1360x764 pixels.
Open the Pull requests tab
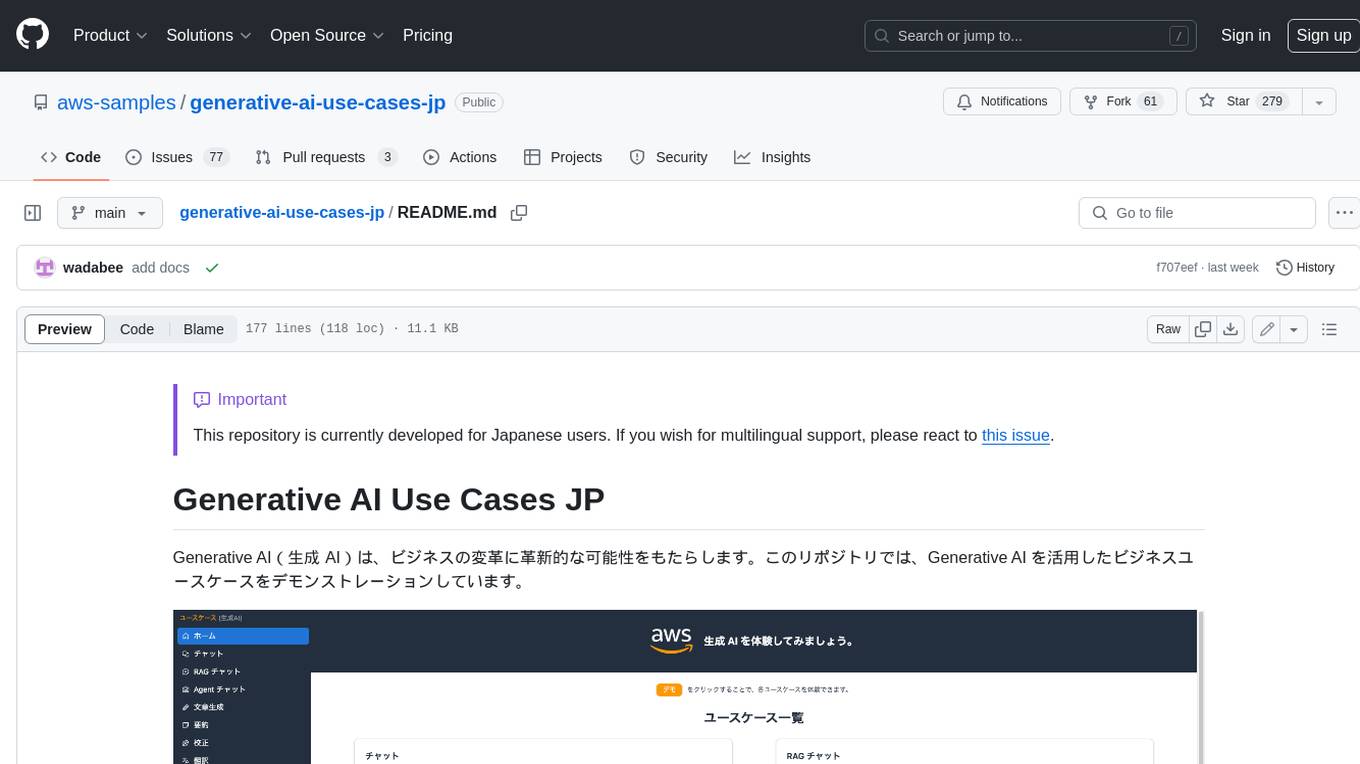pos(326,157)
